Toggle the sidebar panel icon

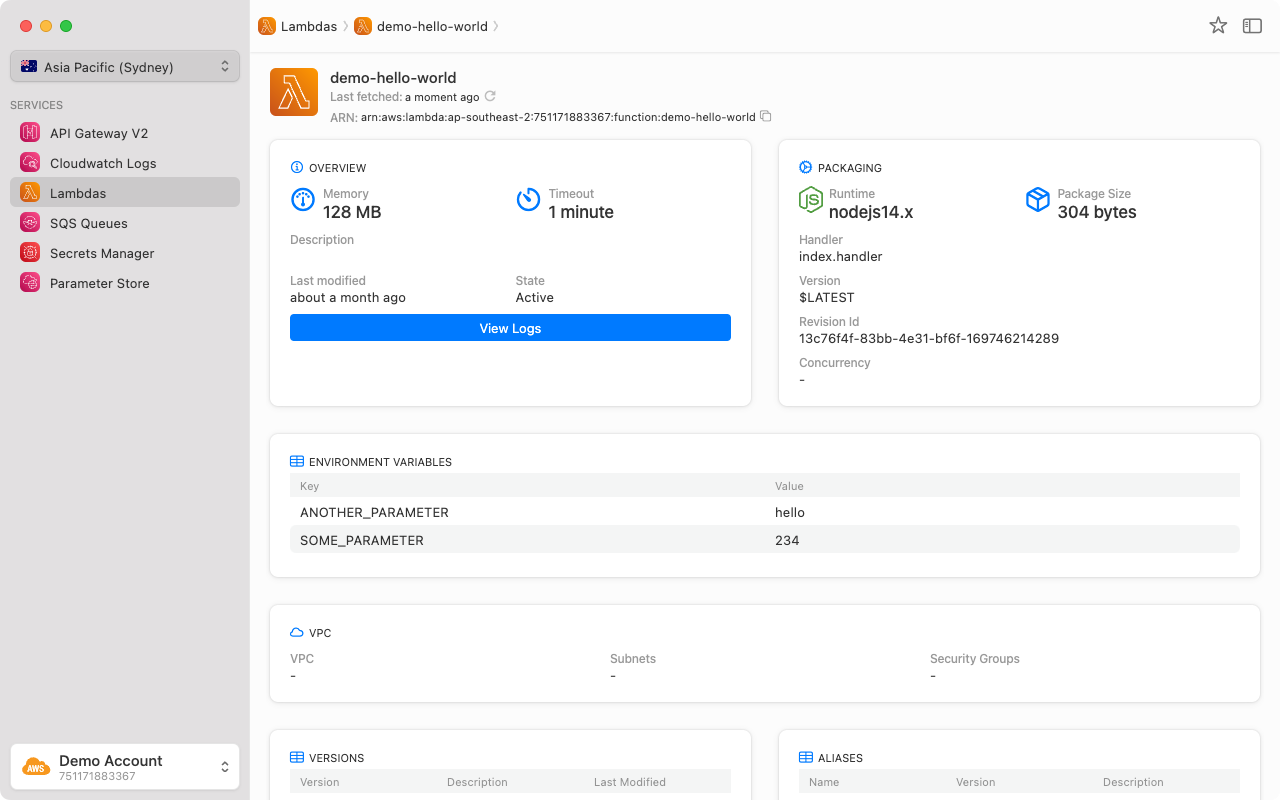click(1252, 26)
